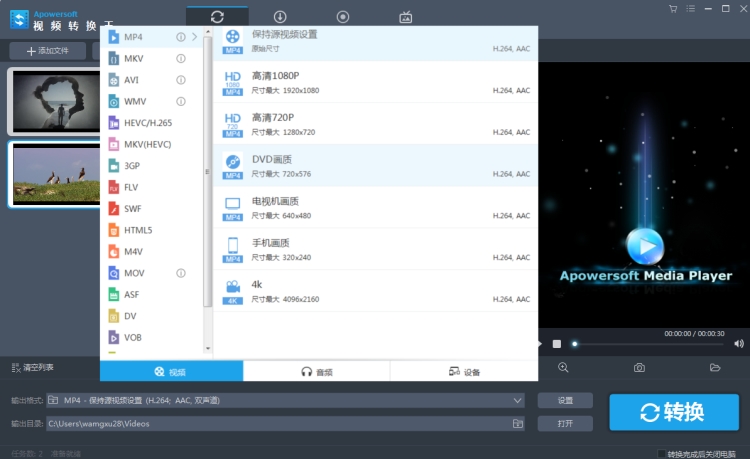Click the info icon next to MKV
The image size is (750, 459).
[181, 58]
